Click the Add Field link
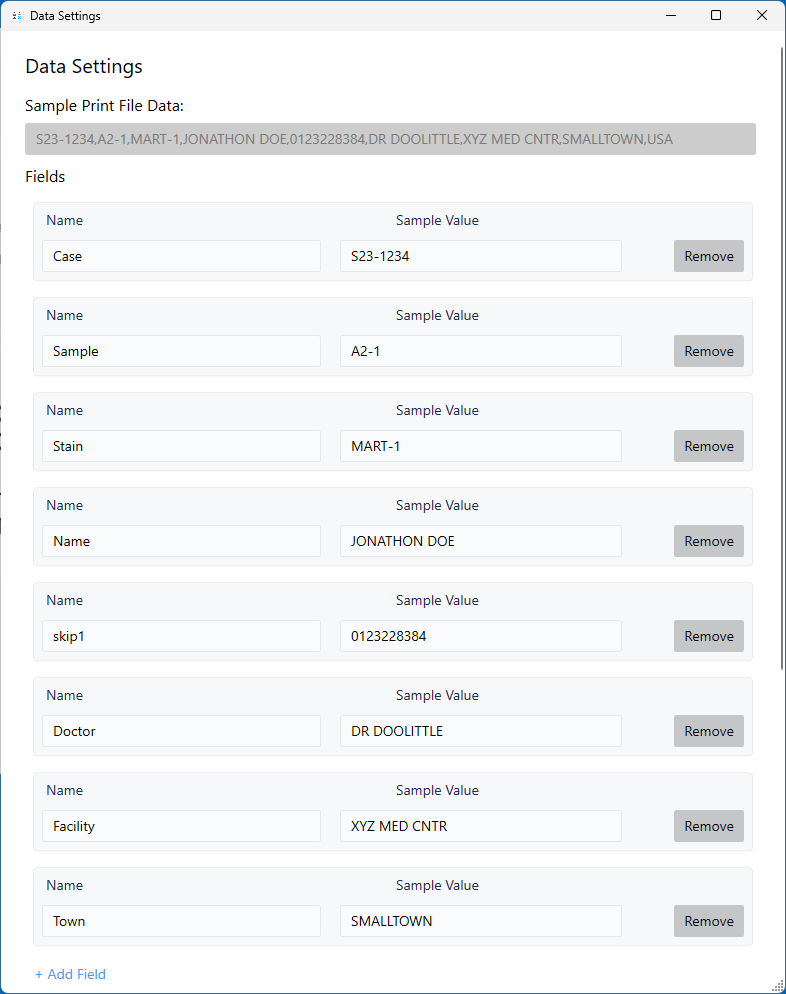The height and width of the screenshot is (994, 786). 70,974
